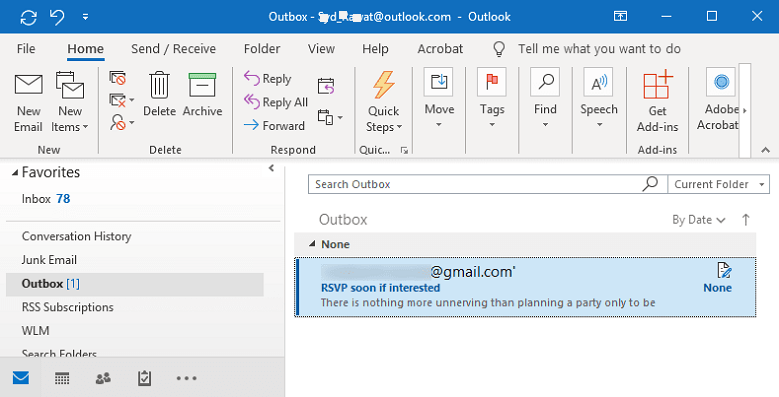The width and height of the screenshot is (779, 397).
Task: Open the Customize Quick Access Toolbar arrow
Action: pos(85,17)
